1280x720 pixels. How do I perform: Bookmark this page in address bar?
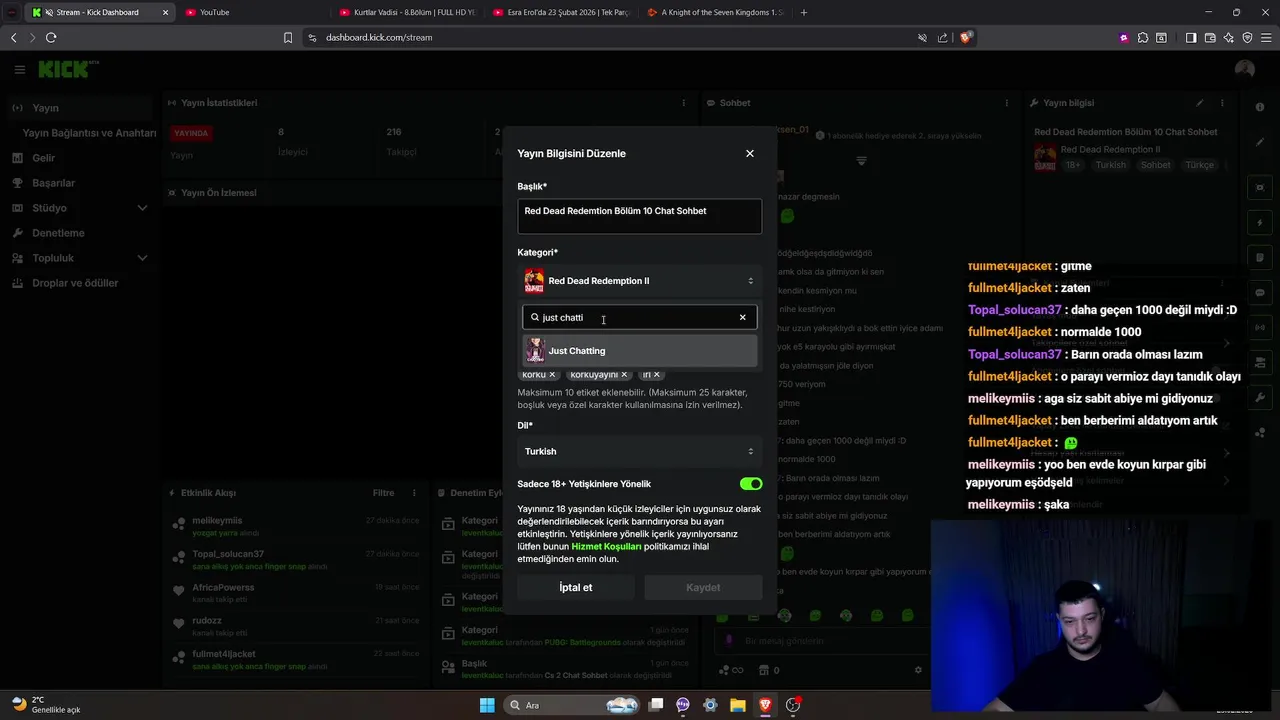288,37
